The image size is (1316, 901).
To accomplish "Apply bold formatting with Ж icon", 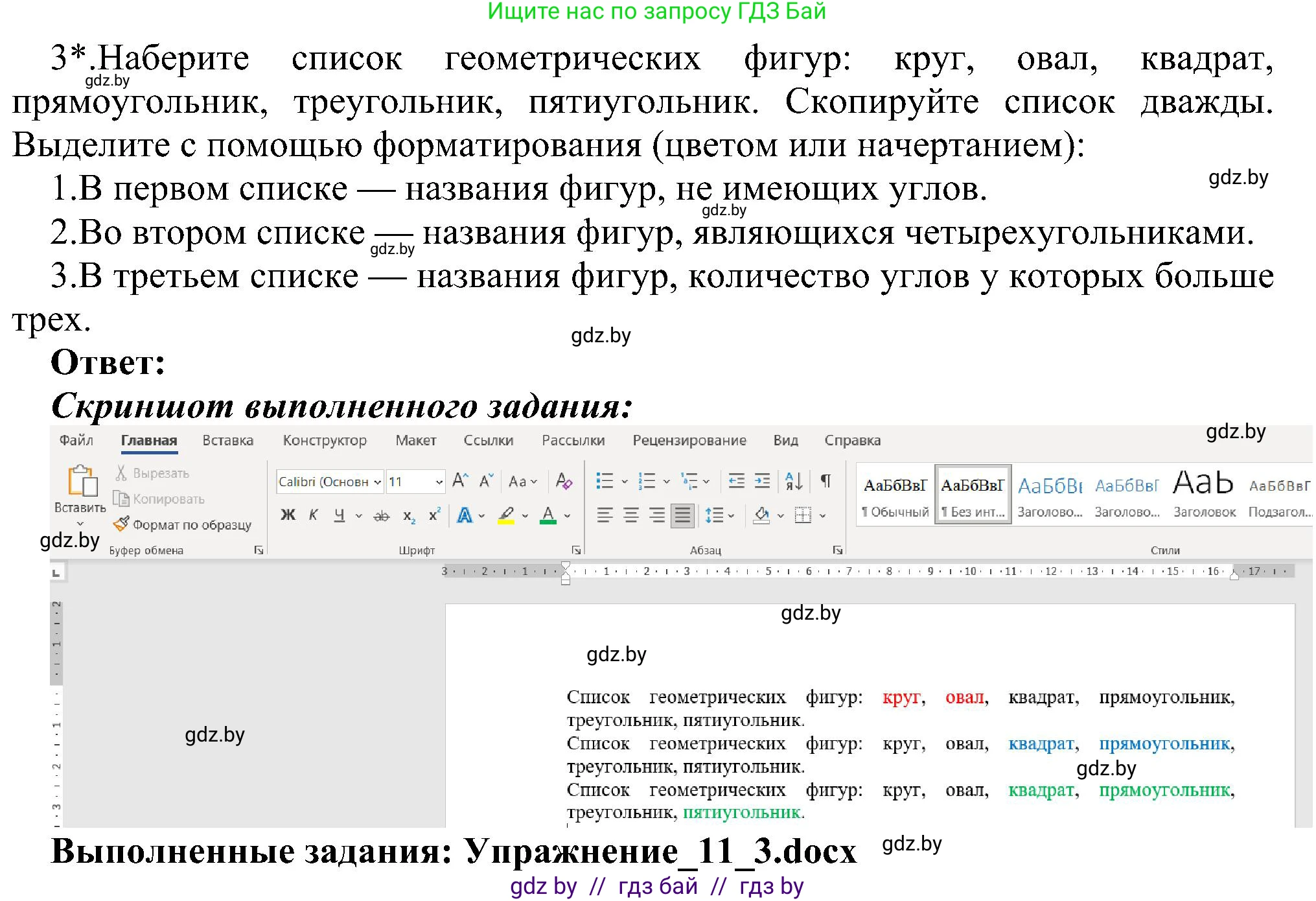I will (x=289, y=515).
